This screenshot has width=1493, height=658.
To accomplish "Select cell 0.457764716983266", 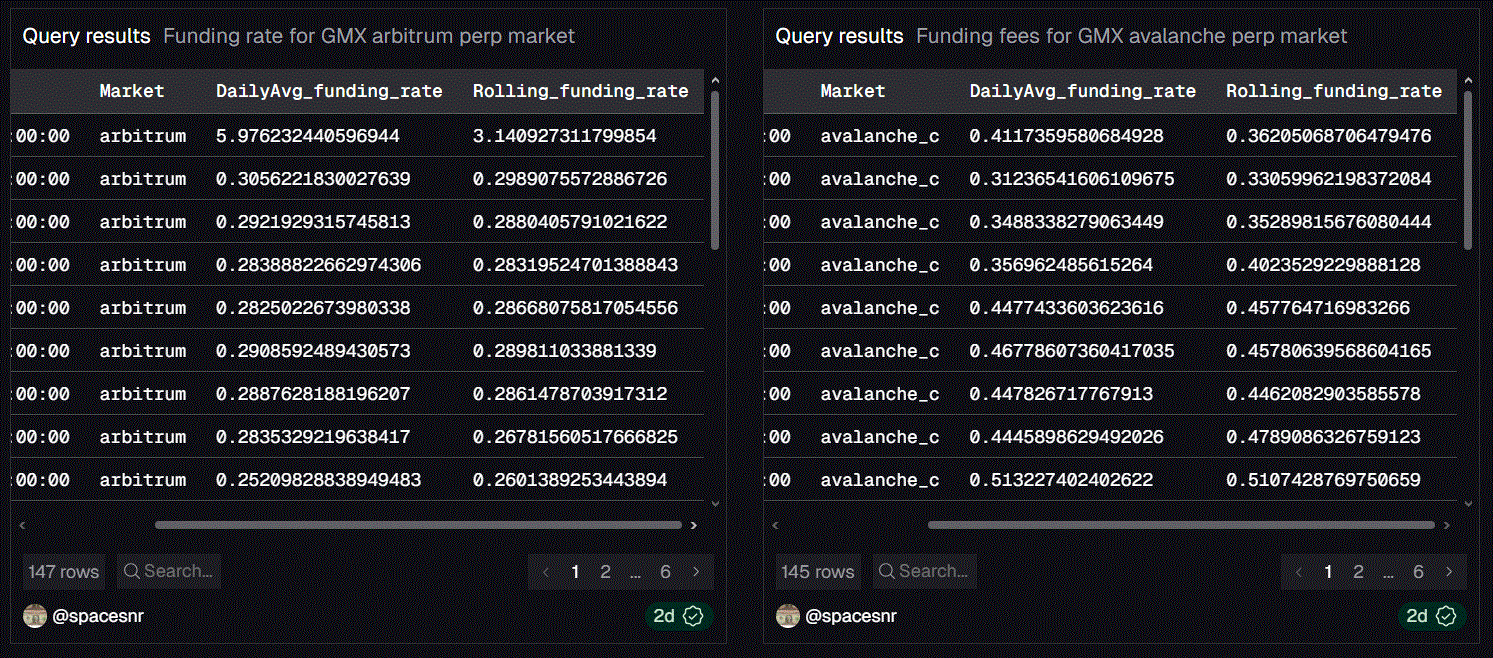I will click(x=1318, y=308).
